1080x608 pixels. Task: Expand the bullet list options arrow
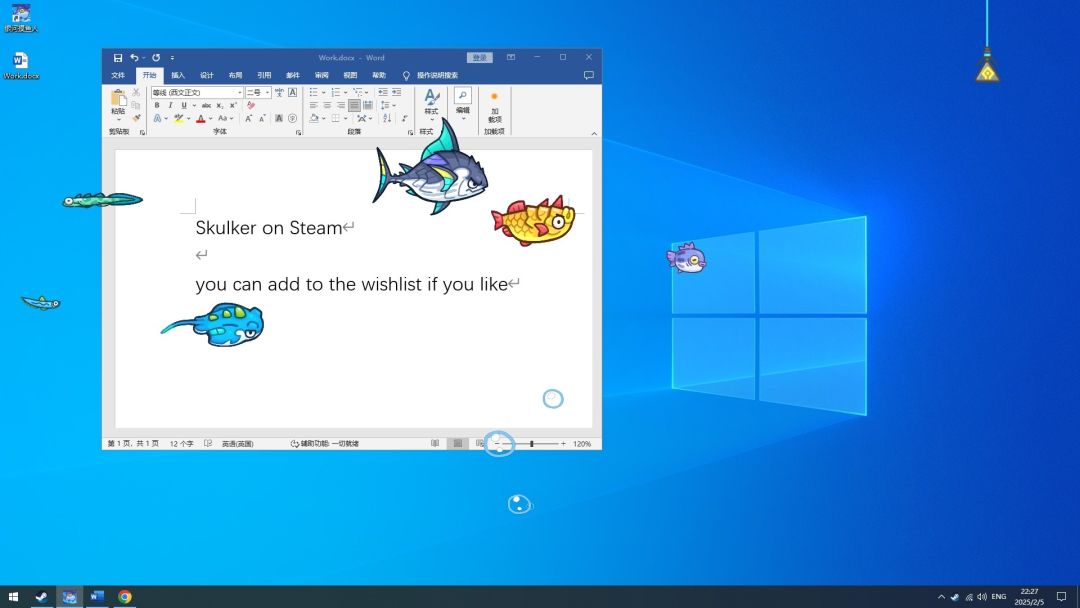point(324,92)
